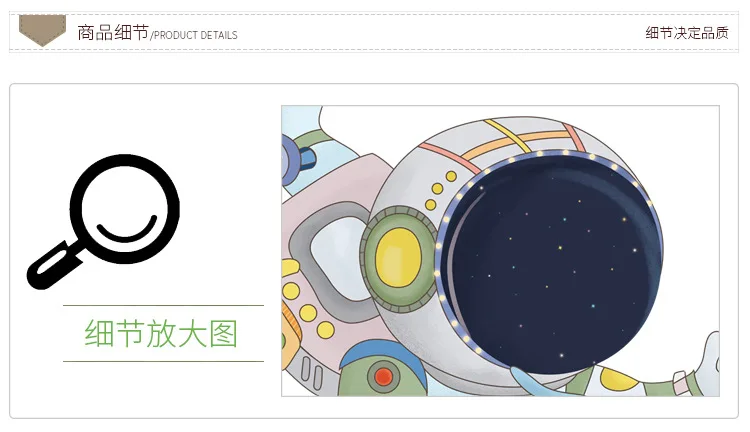Click the green ring around yellow ear piece
This screenshot has width=750, height=432.
[398, 259]
